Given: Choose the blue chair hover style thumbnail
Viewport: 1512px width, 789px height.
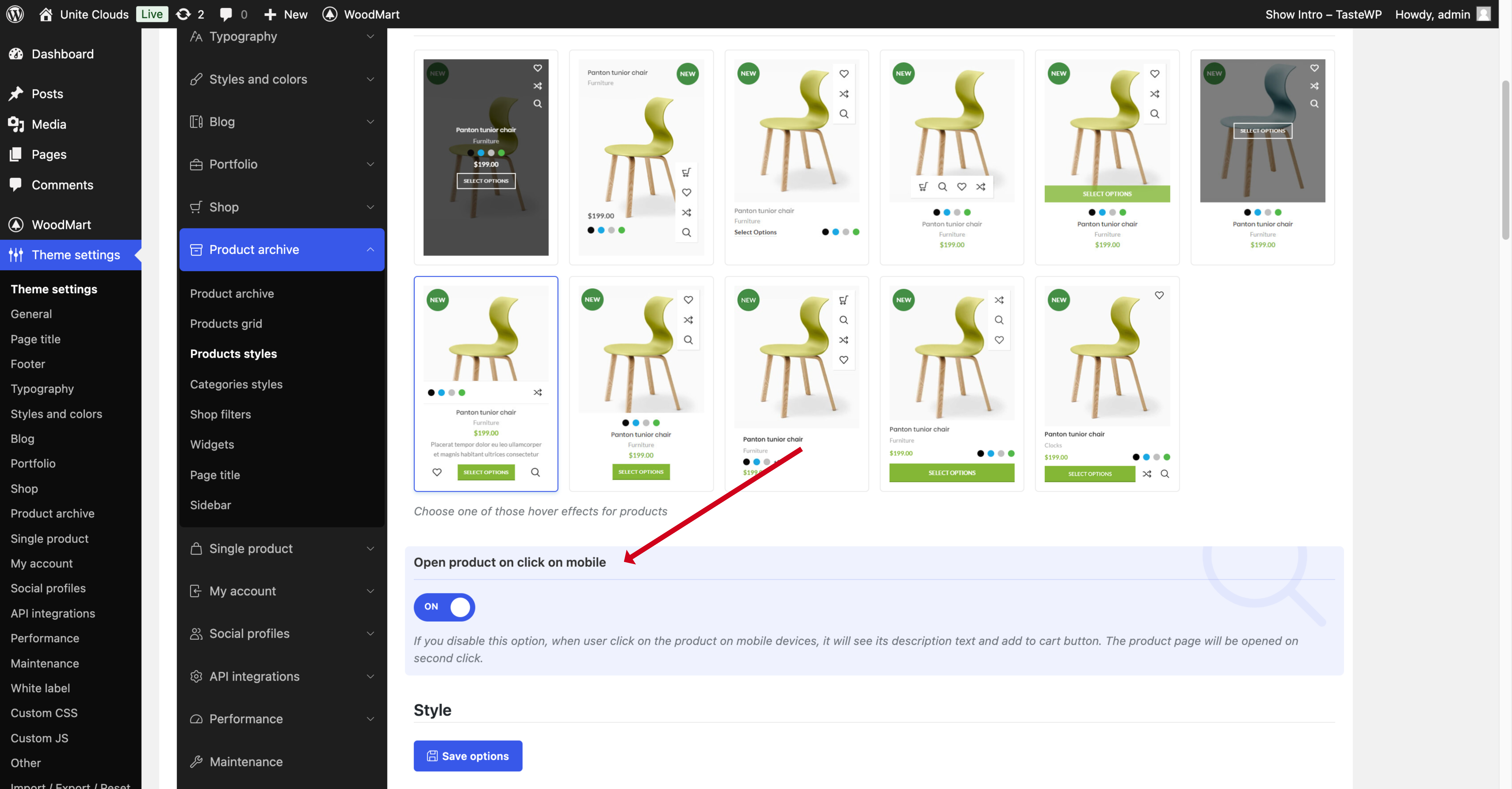Looking at the screenshot, I should [x=1263, y=157].
